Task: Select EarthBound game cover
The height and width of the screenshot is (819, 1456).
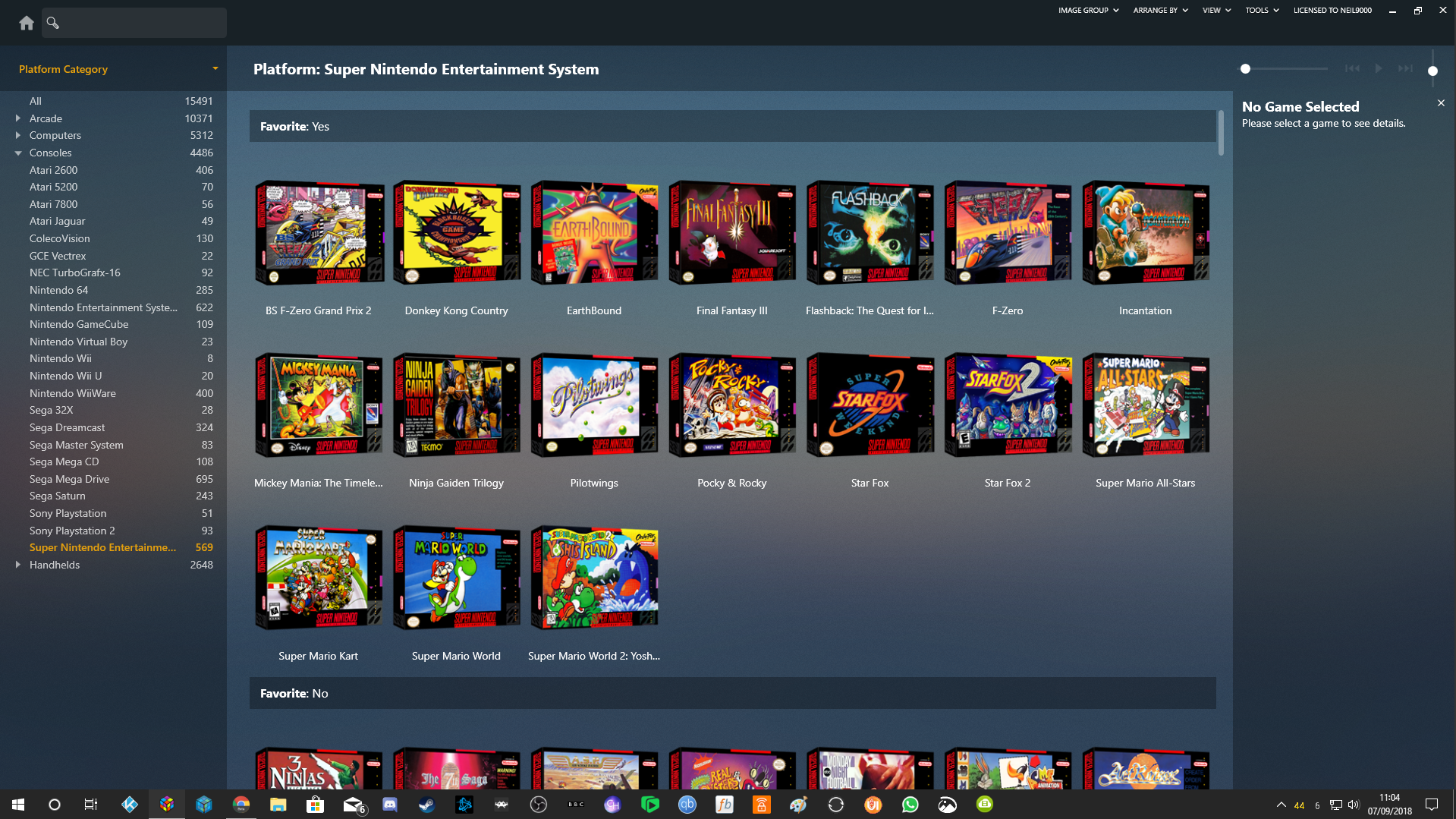Action: [x=594, y=233]
